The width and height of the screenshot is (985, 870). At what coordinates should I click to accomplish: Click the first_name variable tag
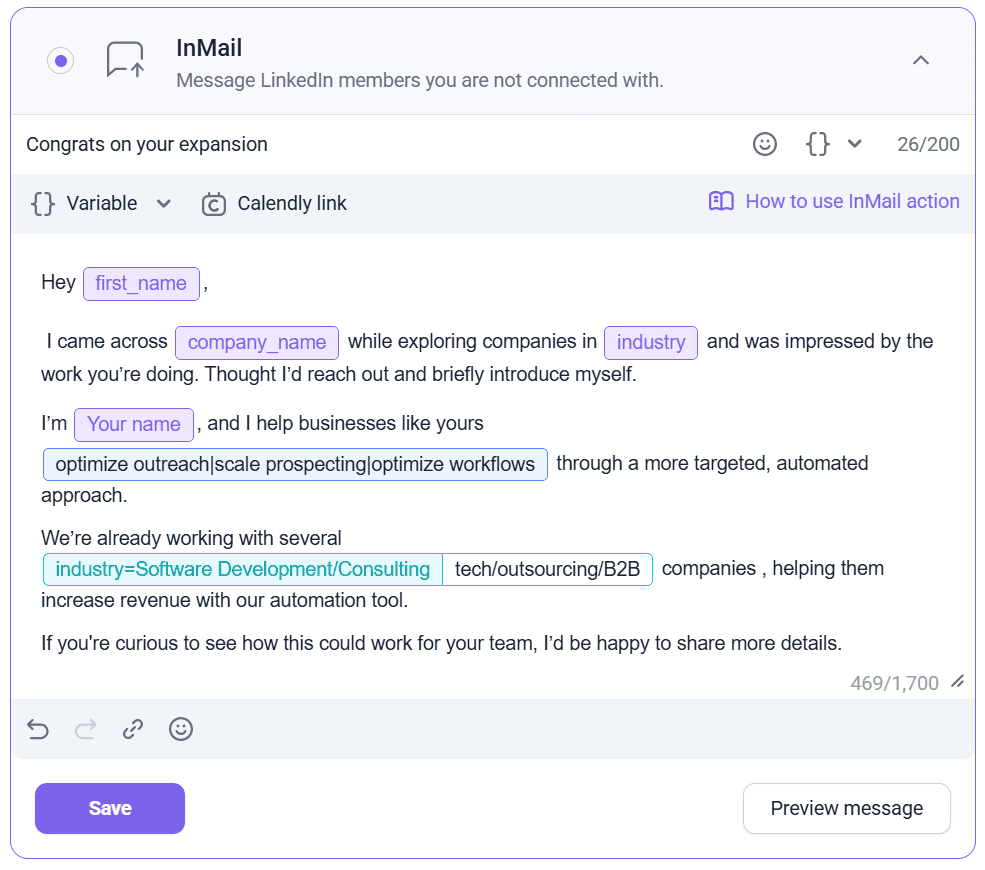click(141, 284)
